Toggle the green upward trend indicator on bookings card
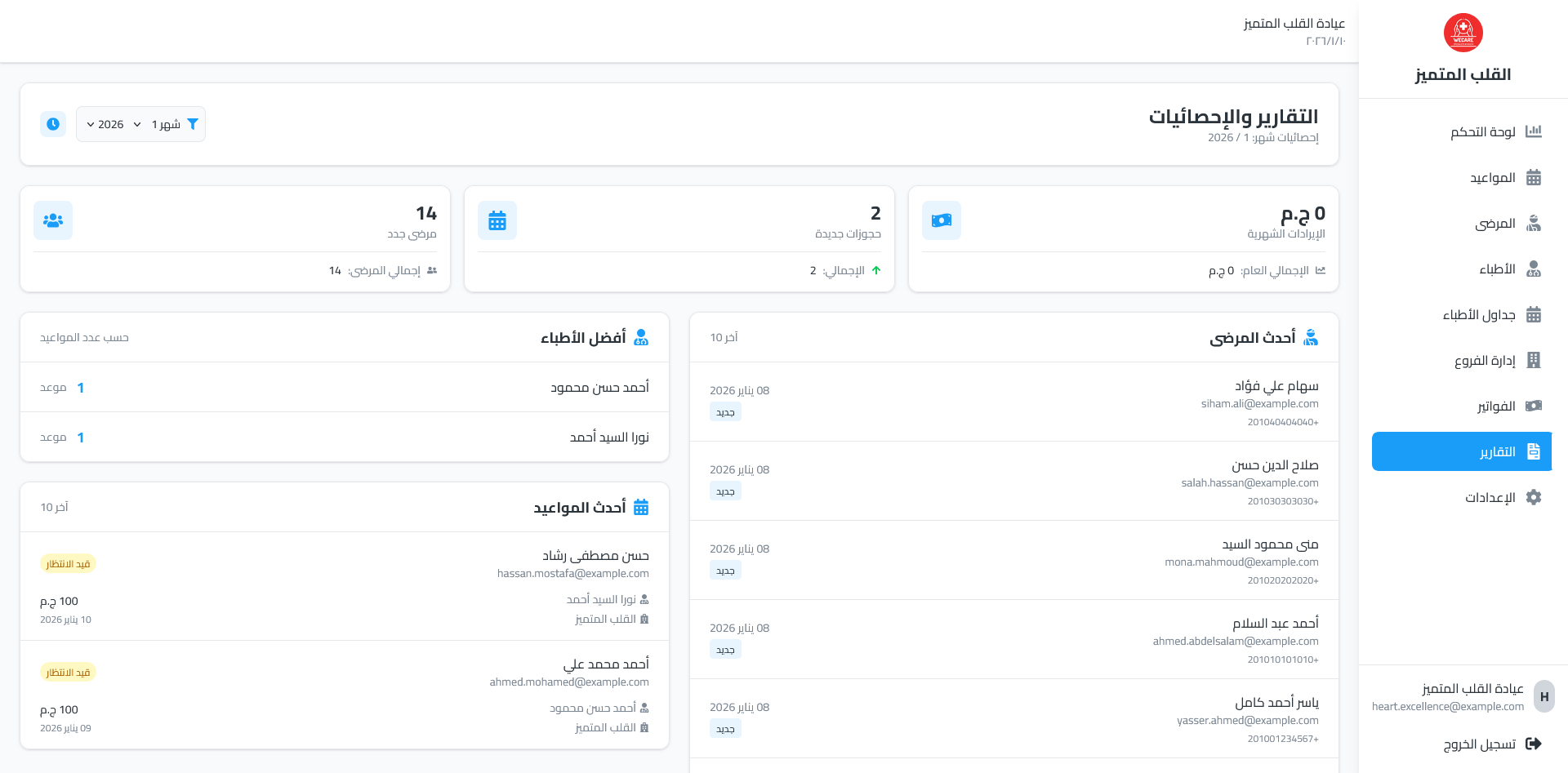The image size is (1568, 773). (x=877, y=269)
